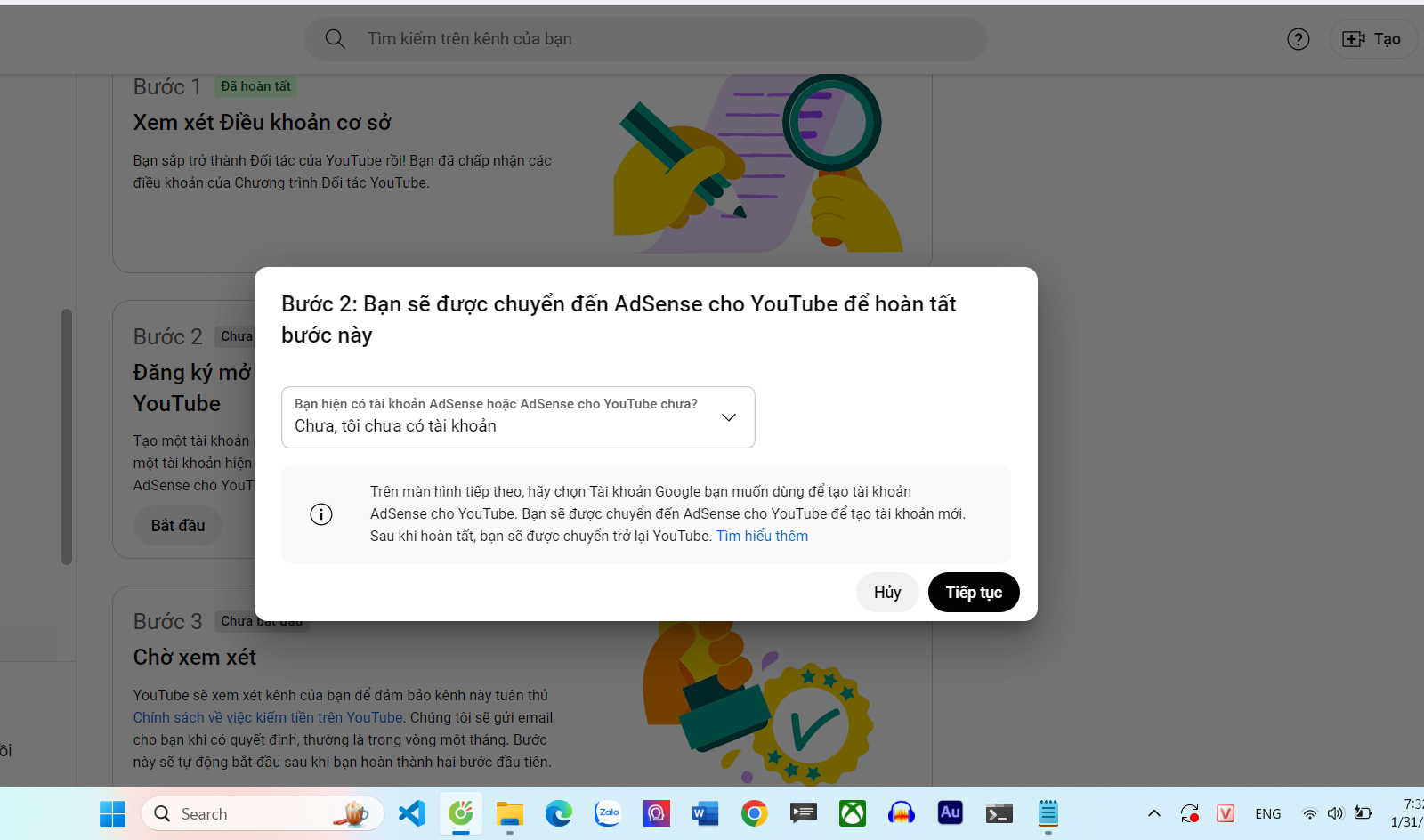The image size is (1424, 840).
Task: Click the Tạo create button
Action: (1371, 39)
